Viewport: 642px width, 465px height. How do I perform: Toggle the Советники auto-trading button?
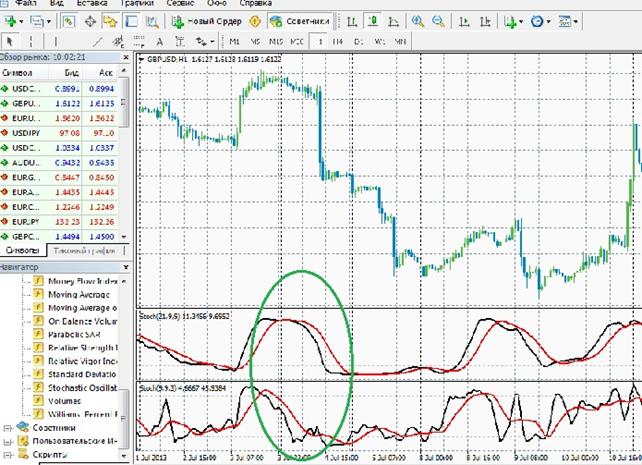tap(300, 21)
